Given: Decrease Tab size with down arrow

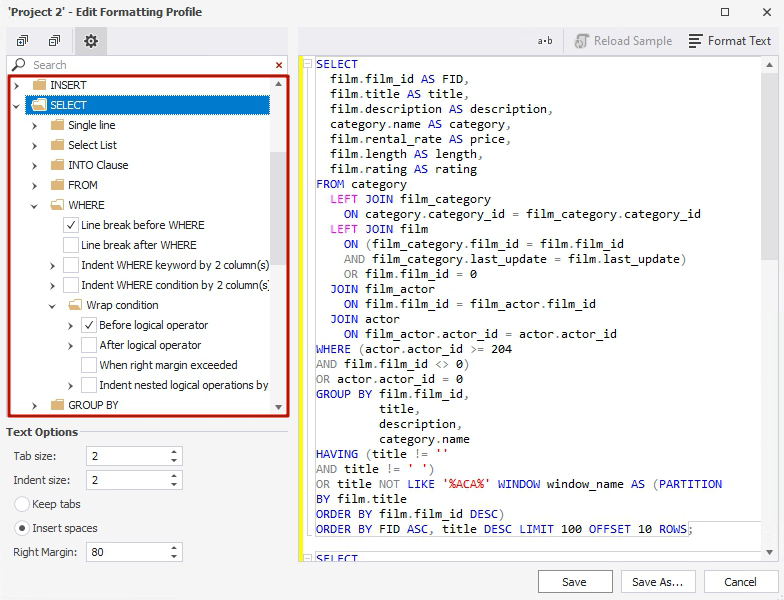Looking at the screenshot, I should pyautogui.click(x=174, y=460).
